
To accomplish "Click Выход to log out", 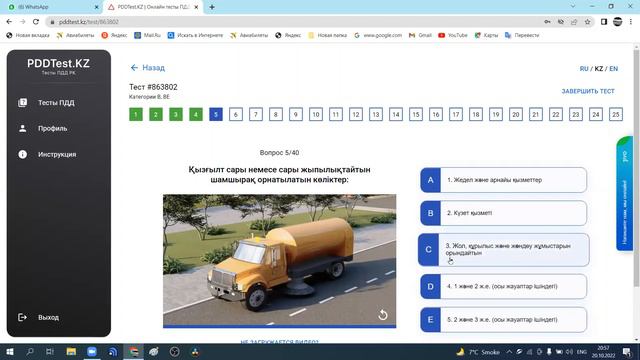I will pyautogui.click(x=48, y=318).
